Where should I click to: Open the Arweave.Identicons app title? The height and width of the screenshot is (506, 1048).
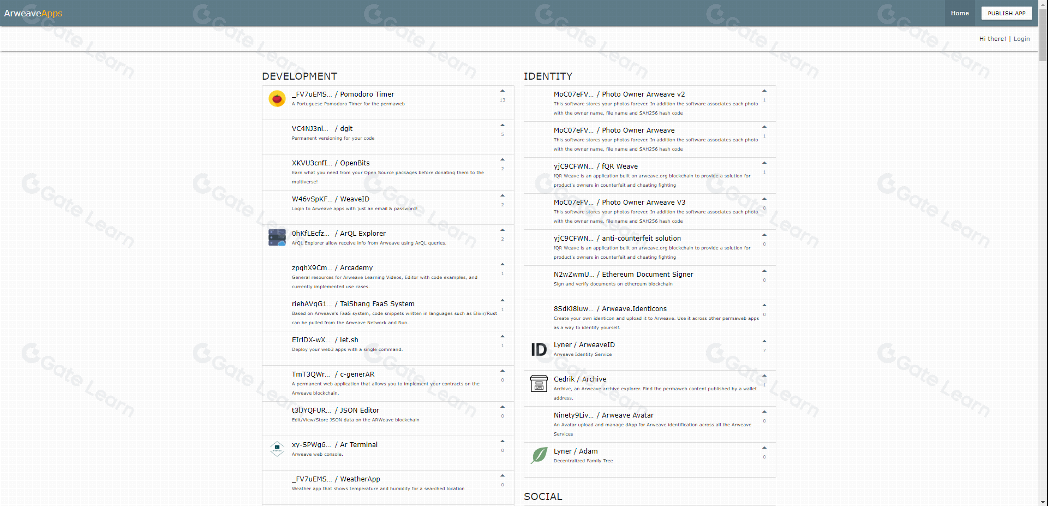tap(634, 308)
